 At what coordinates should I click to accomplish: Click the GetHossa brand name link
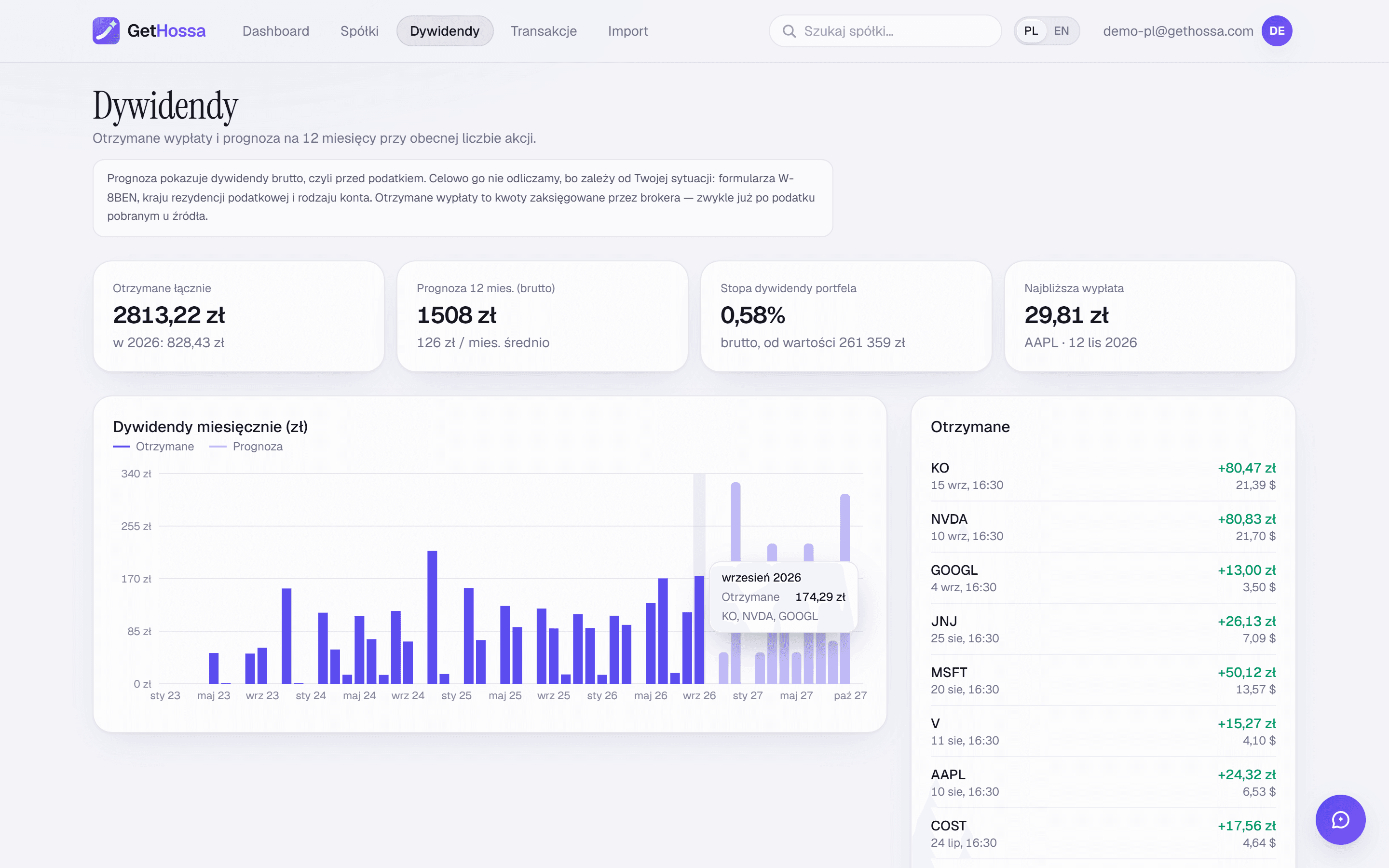(166, 31)
